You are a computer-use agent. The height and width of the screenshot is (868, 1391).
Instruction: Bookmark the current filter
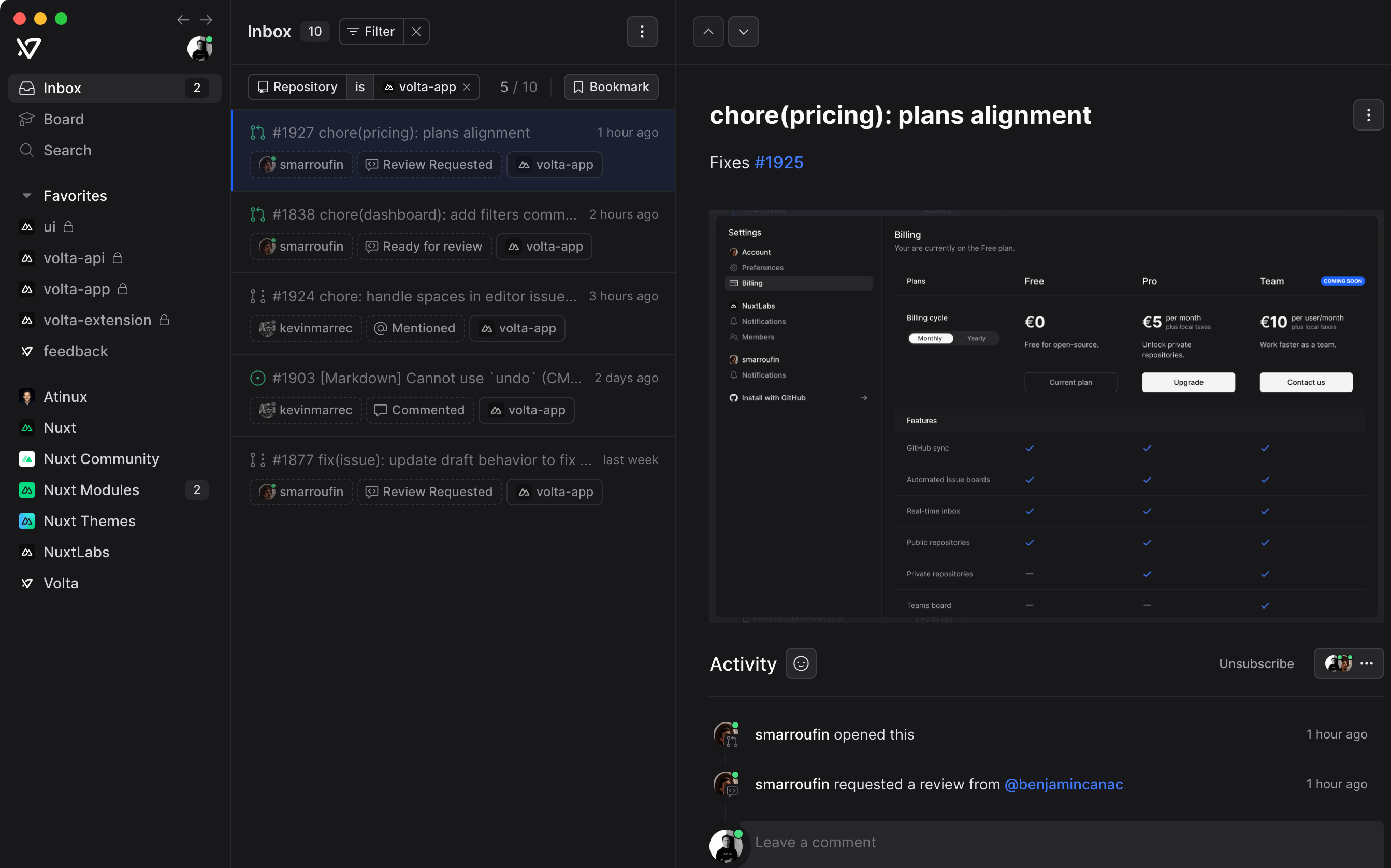click(x=611, y=86)
